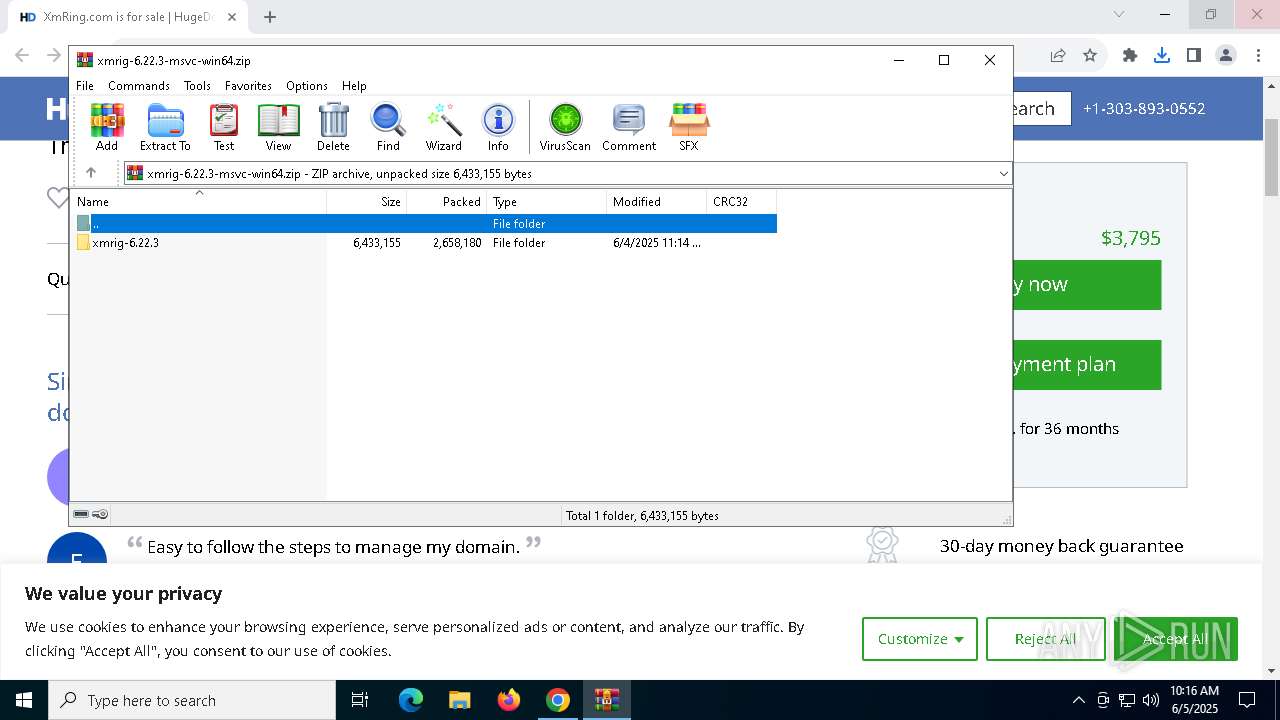Open File Explorer from taskbar

(459, 700)
